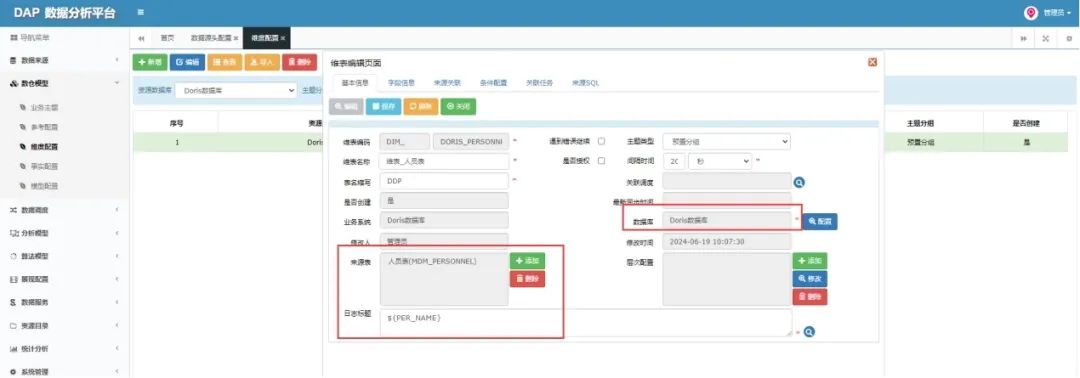Click the search icon beside 日志标题 field
Image resolution: width=1080 pixels, height=378 pixels.
coord(809,332)
